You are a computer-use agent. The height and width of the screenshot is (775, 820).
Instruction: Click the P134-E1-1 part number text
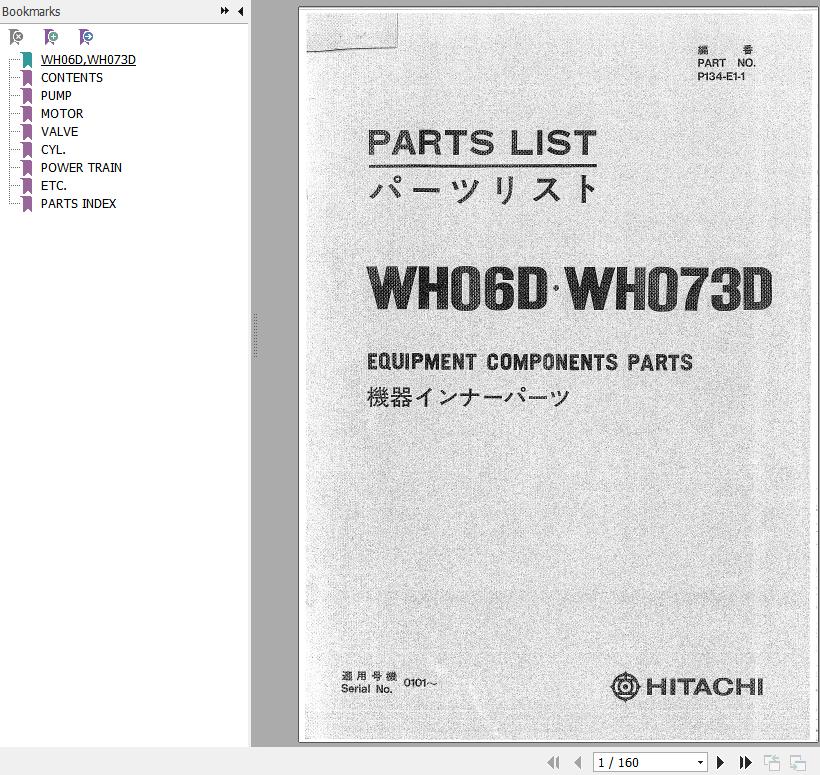pos(721,76)
